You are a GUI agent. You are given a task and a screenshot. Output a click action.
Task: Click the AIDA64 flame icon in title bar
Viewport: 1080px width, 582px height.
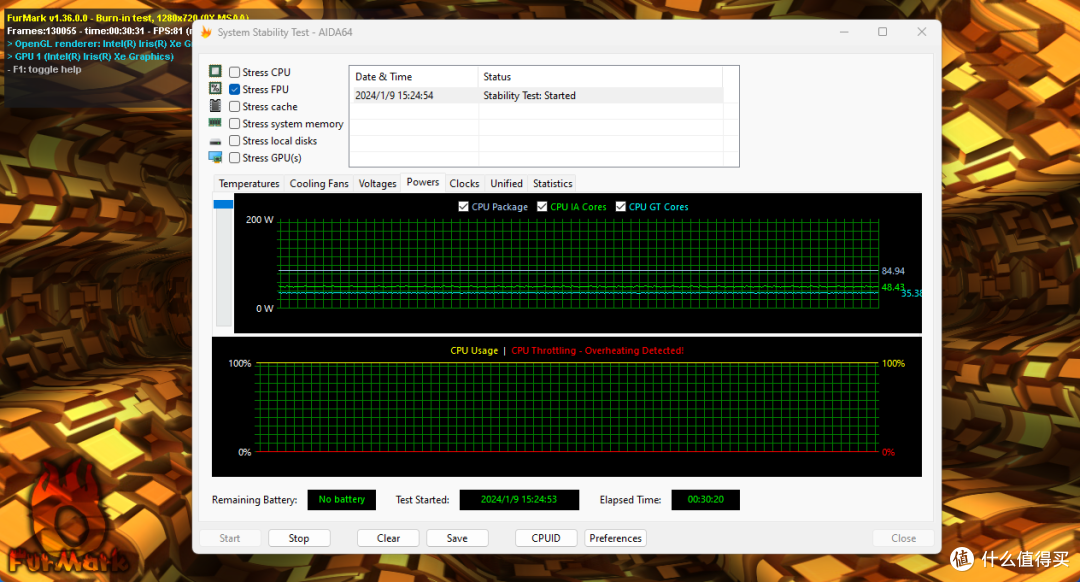point(206,32)
